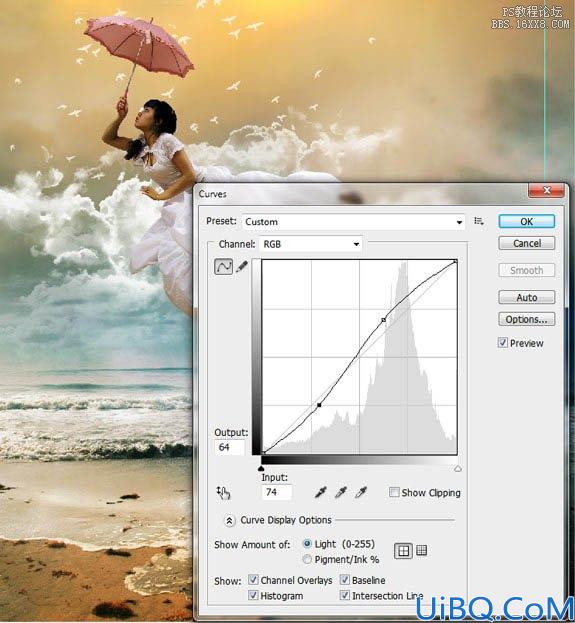Uncheck the Baseline option
Screen dimensions: 575x623
pos(345,580)
